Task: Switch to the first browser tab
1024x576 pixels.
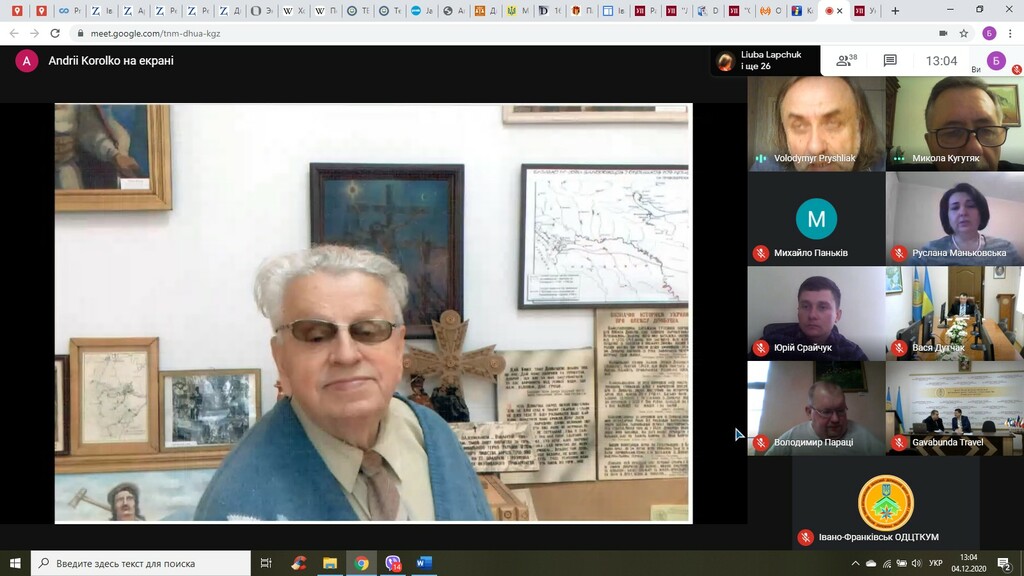Action: (16, 11)
